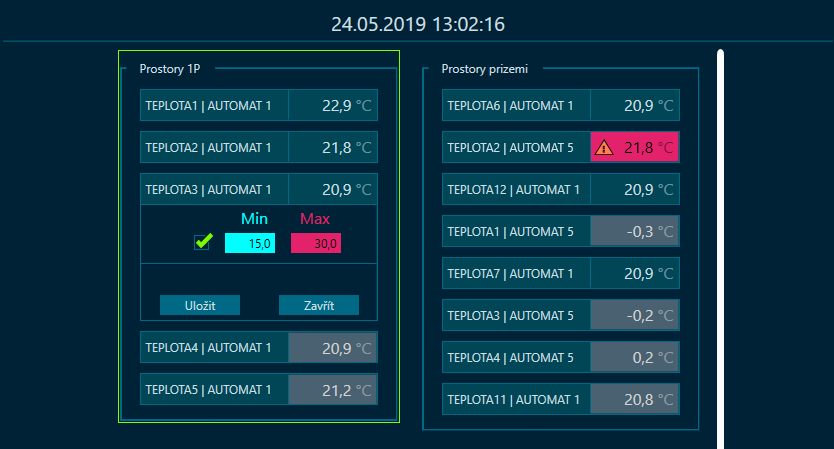This screenshot has height=449, width=834.
Task: Click the cyan Min value field 15,0
Action: pyautogui.click(x=250, y=243)
